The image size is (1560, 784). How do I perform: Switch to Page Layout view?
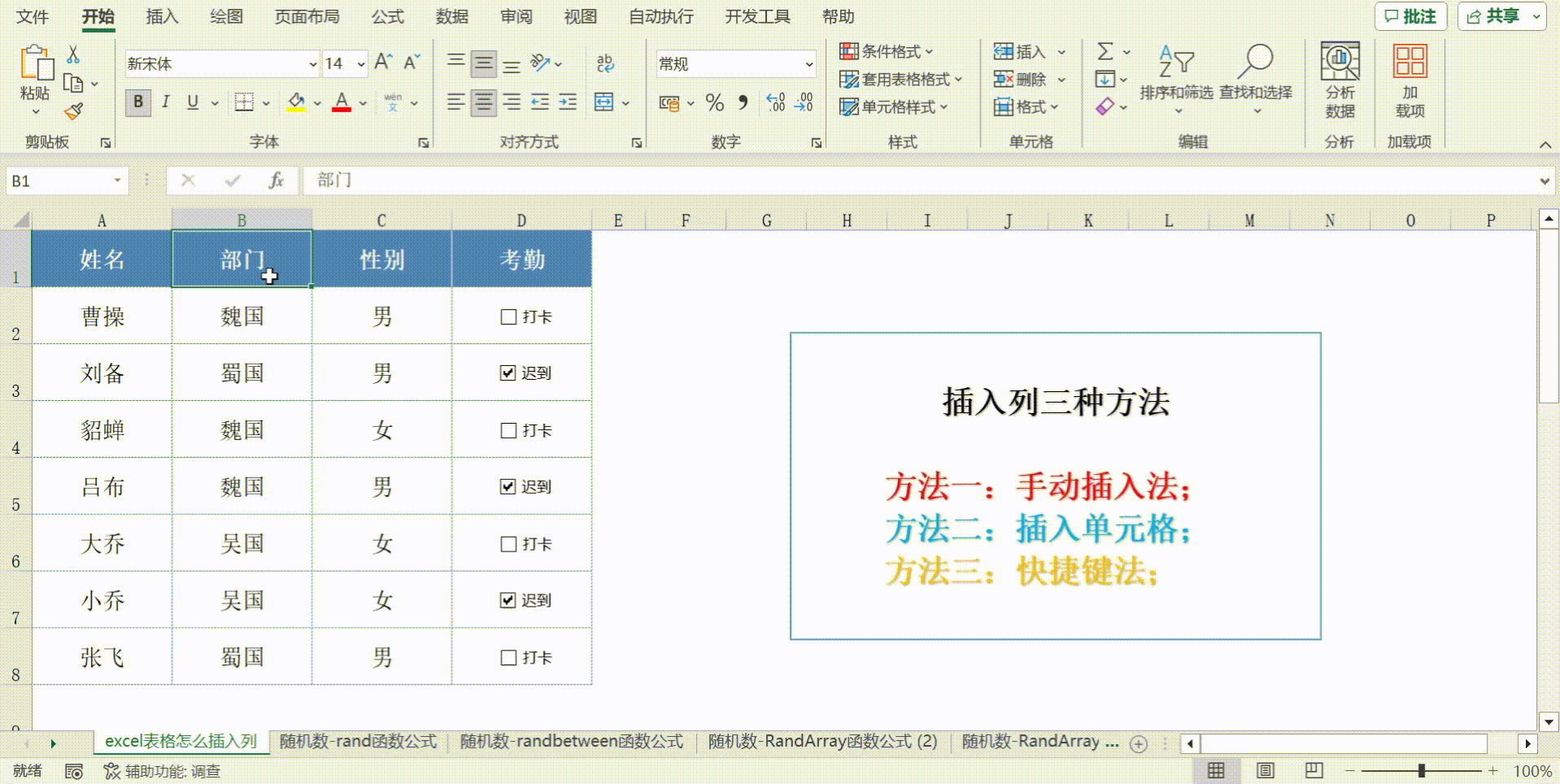[1266, 770]
